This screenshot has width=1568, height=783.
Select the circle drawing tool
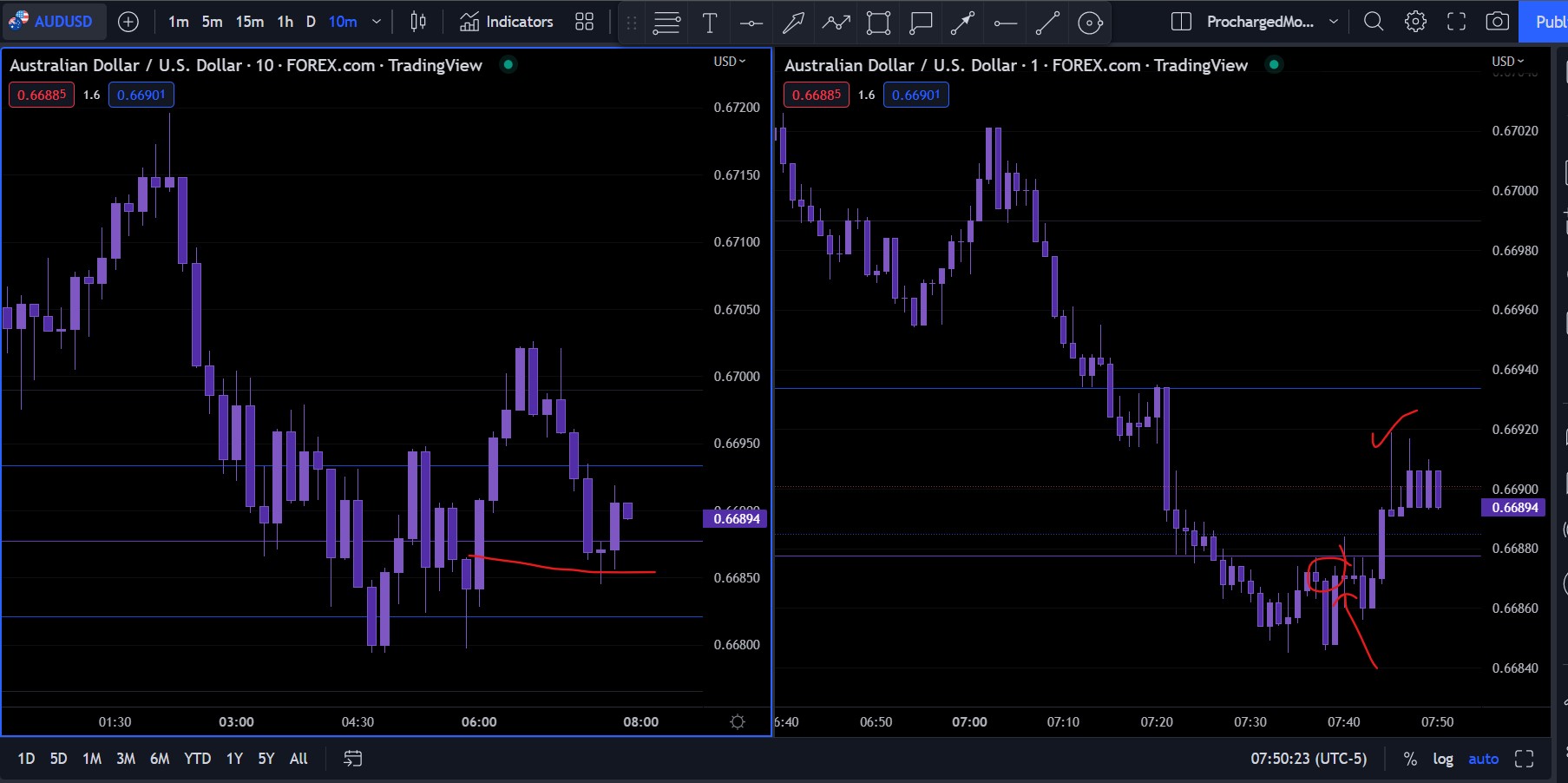pyautogui.click(x=1091, y=23)
